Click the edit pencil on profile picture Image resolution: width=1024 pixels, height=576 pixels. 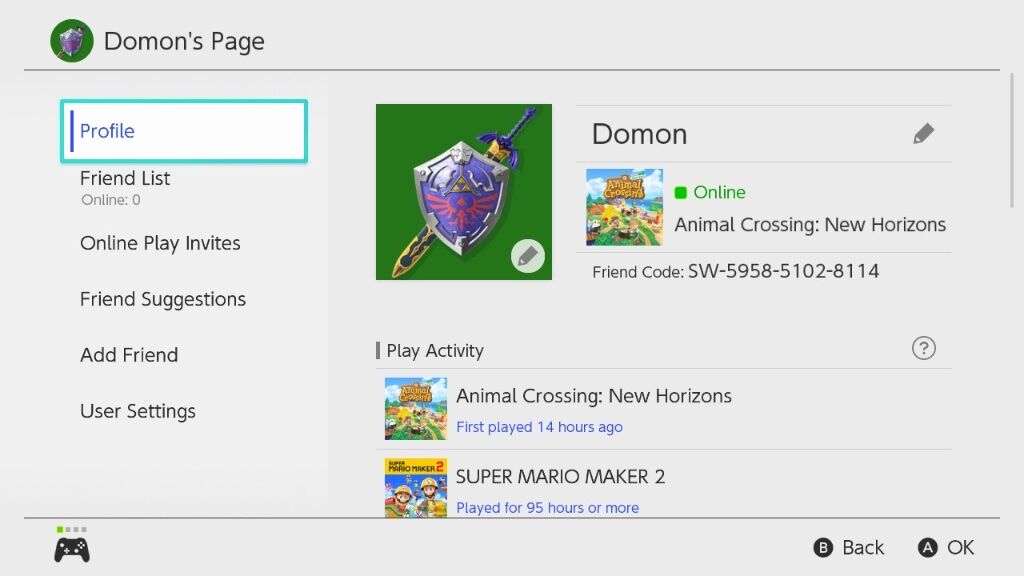[528, 256]
